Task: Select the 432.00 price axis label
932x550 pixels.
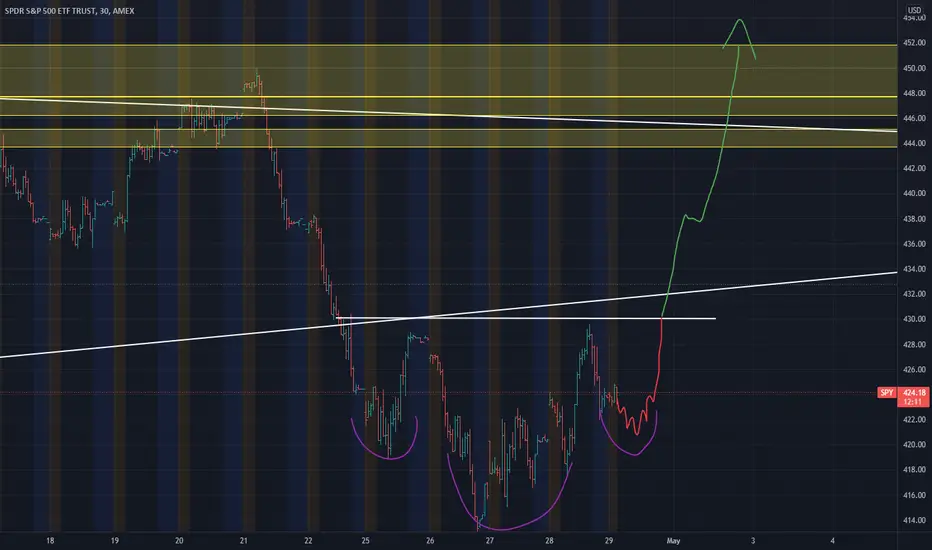Action: point(914,294)
